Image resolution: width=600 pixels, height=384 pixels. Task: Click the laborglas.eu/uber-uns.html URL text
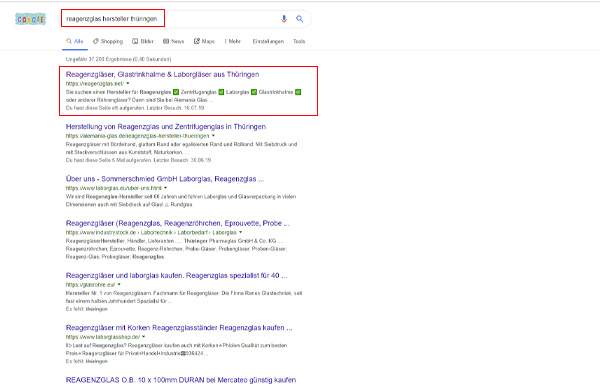click(114, 188)
